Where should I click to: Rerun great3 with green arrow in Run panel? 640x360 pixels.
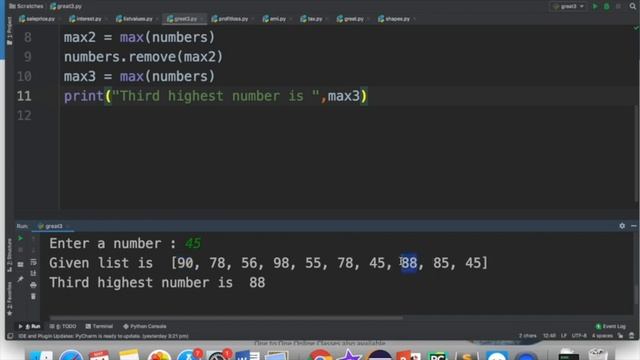click(20, 238)
